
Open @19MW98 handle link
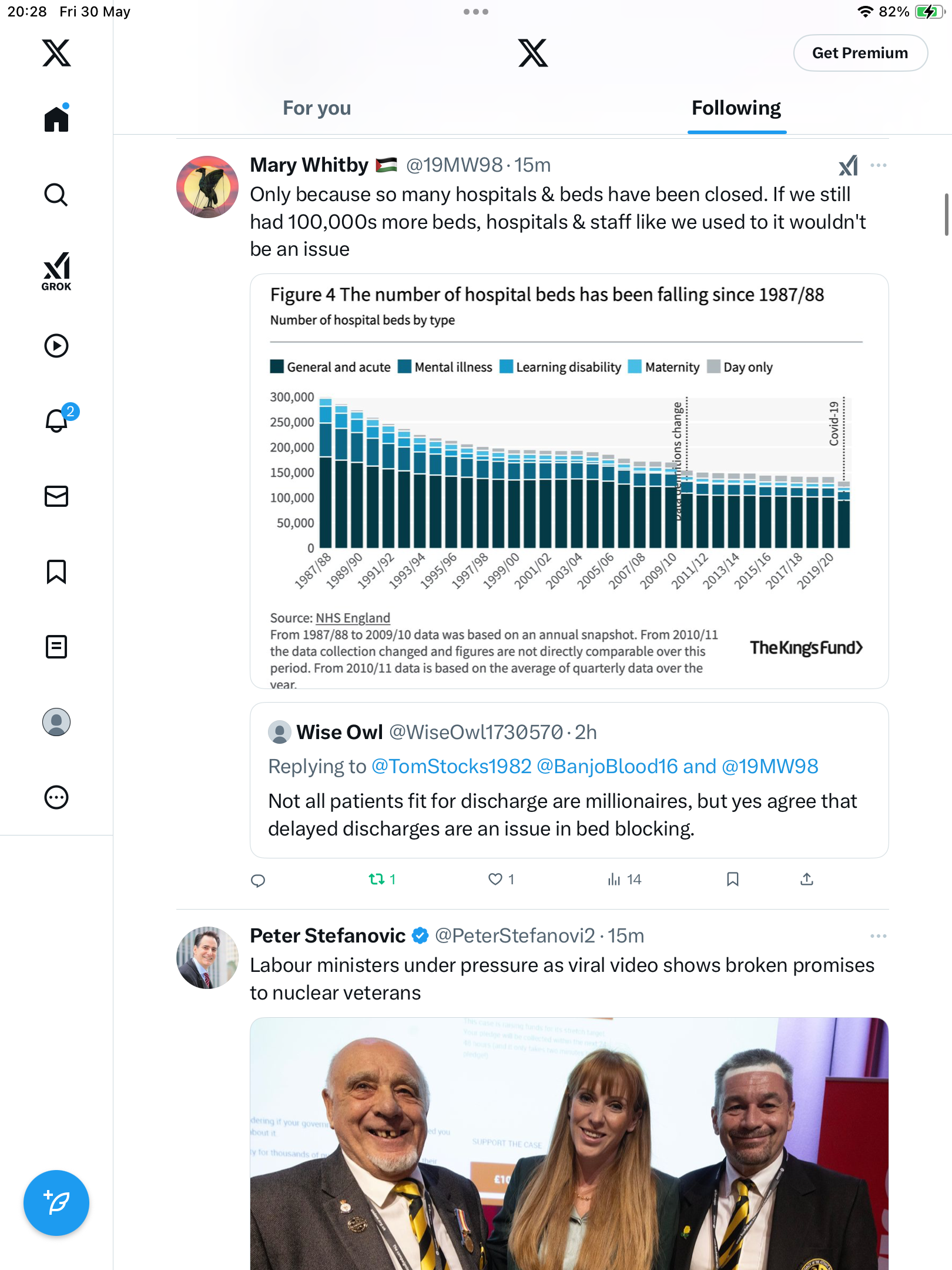(x=454, y=165)
